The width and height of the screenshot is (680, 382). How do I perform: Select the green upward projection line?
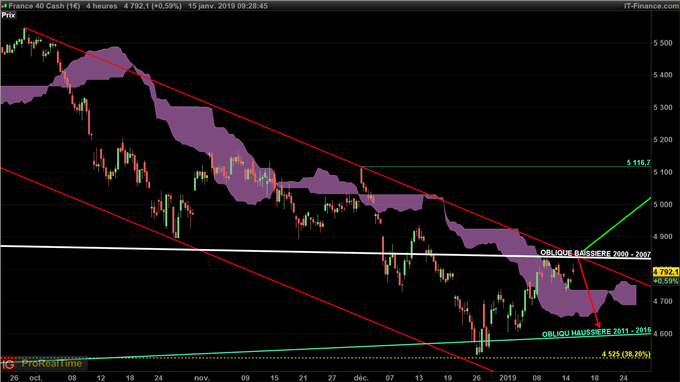pos(616,225)
